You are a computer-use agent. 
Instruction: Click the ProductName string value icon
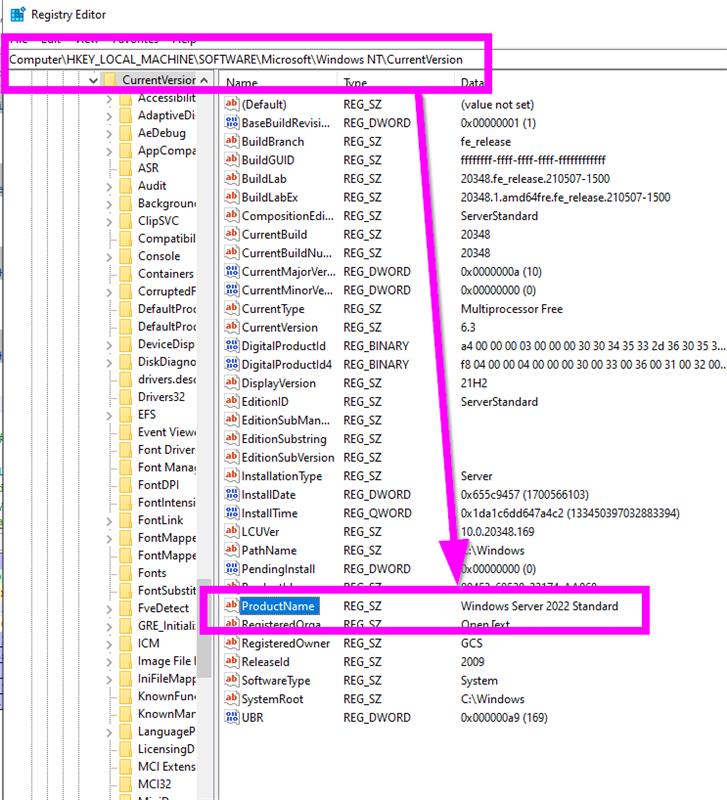click(x=231, y=606)
